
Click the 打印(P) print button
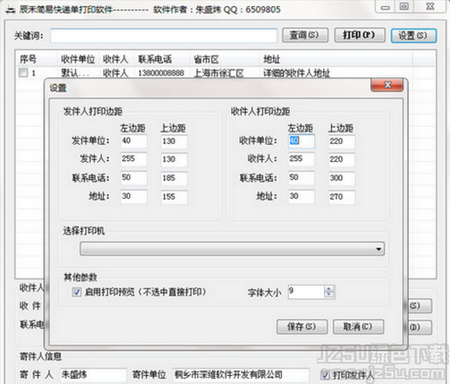(x=359, y=35)
